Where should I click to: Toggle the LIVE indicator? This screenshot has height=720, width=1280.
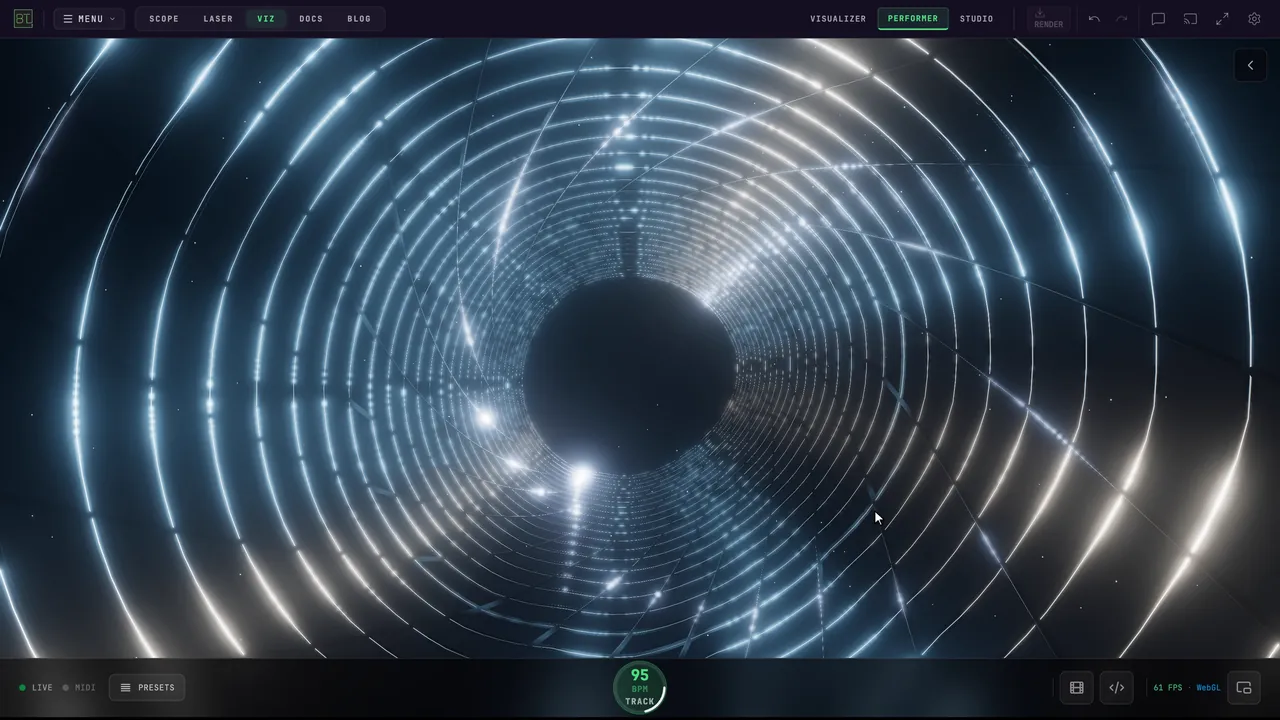tap(36, 688)
